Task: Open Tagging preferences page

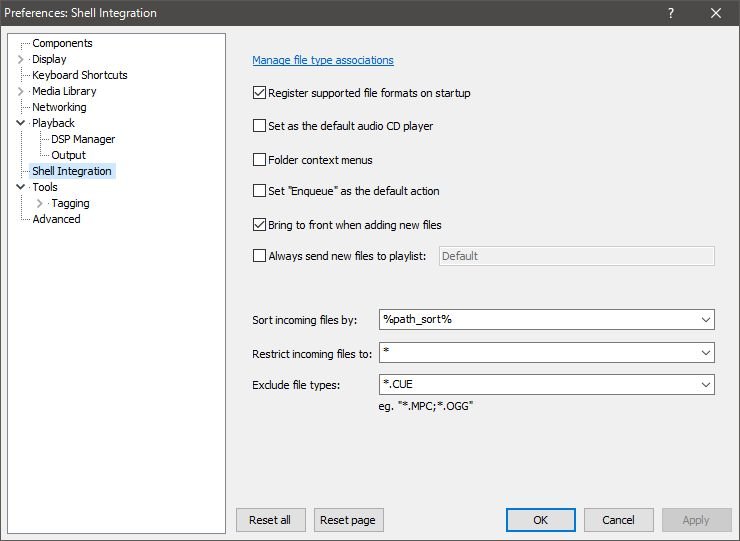Action: click(x=70, y=203)
